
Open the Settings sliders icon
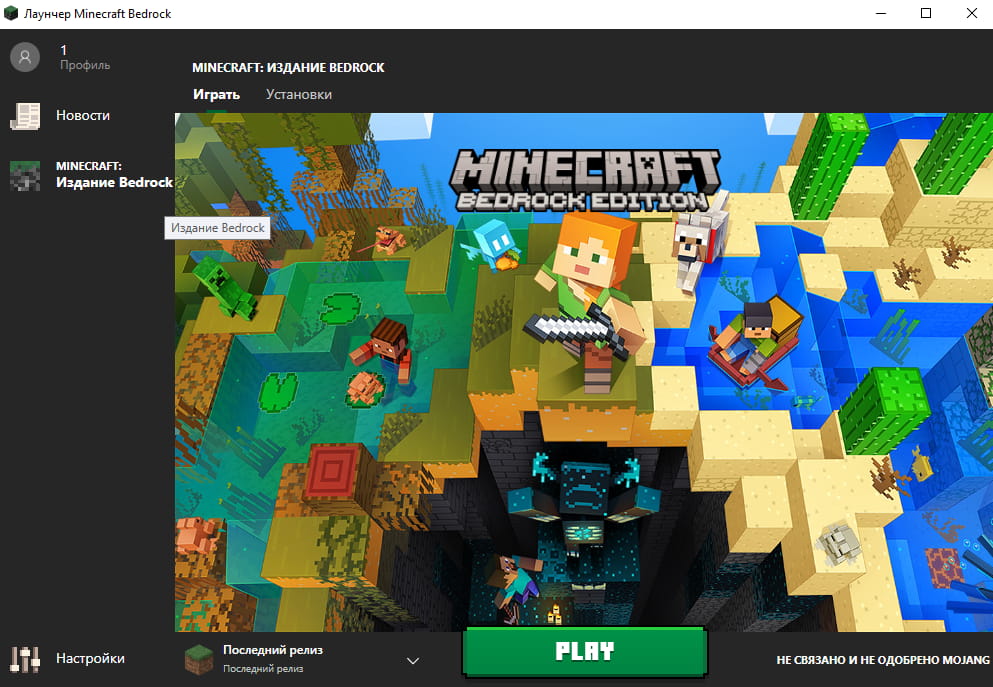coord(25,659)
